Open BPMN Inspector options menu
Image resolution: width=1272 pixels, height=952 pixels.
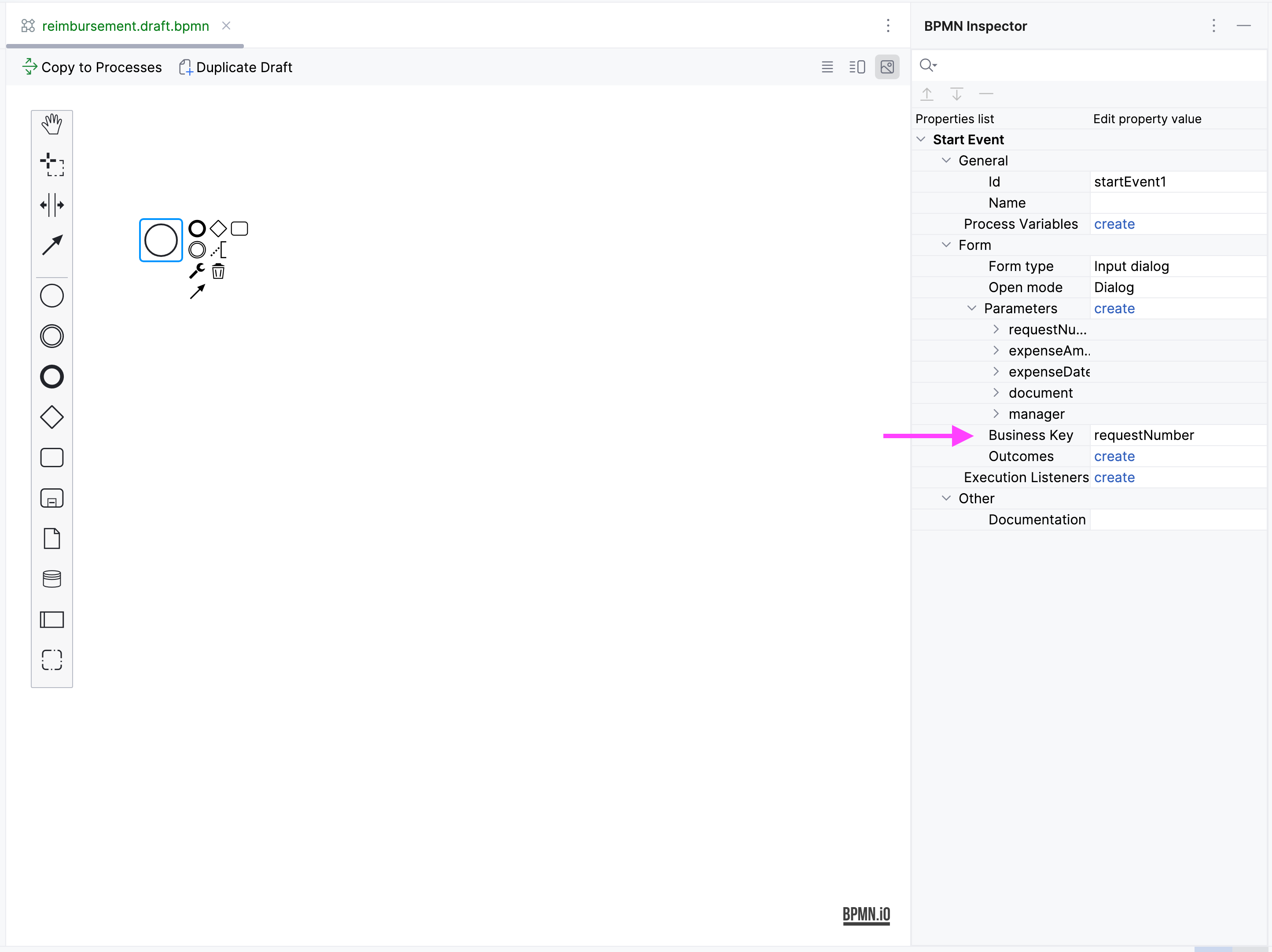pyautogui.click(x=1213, y=26)
